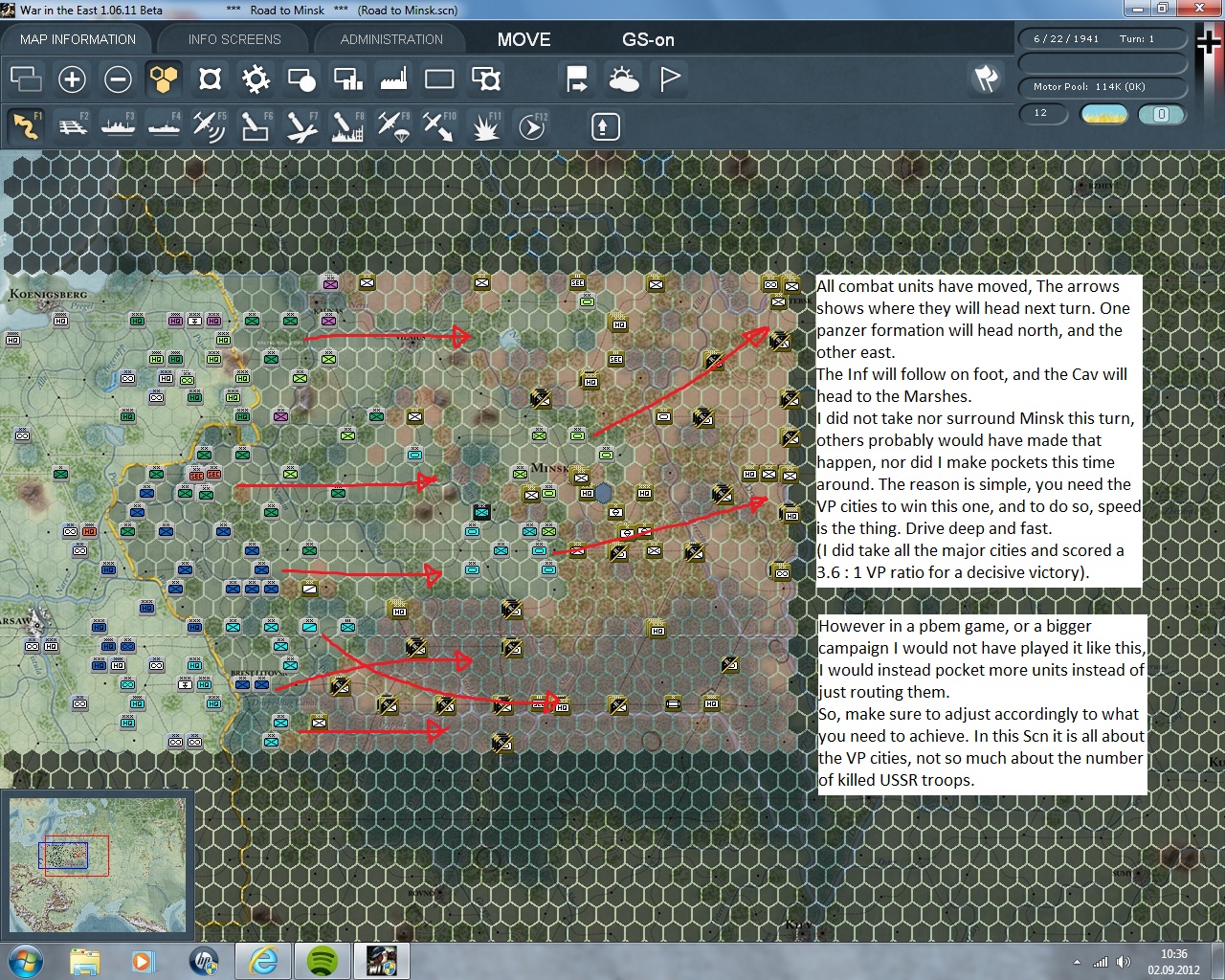This screenshot has width=1225, height=980.
Task: Click the light blue indicator showing 0
Action: coord(1161,114)
